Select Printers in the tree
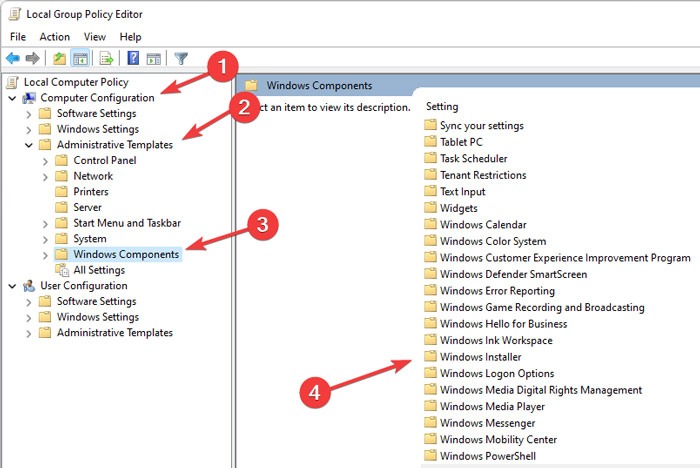This screenshot has height=468, width=700. point(91,192)
